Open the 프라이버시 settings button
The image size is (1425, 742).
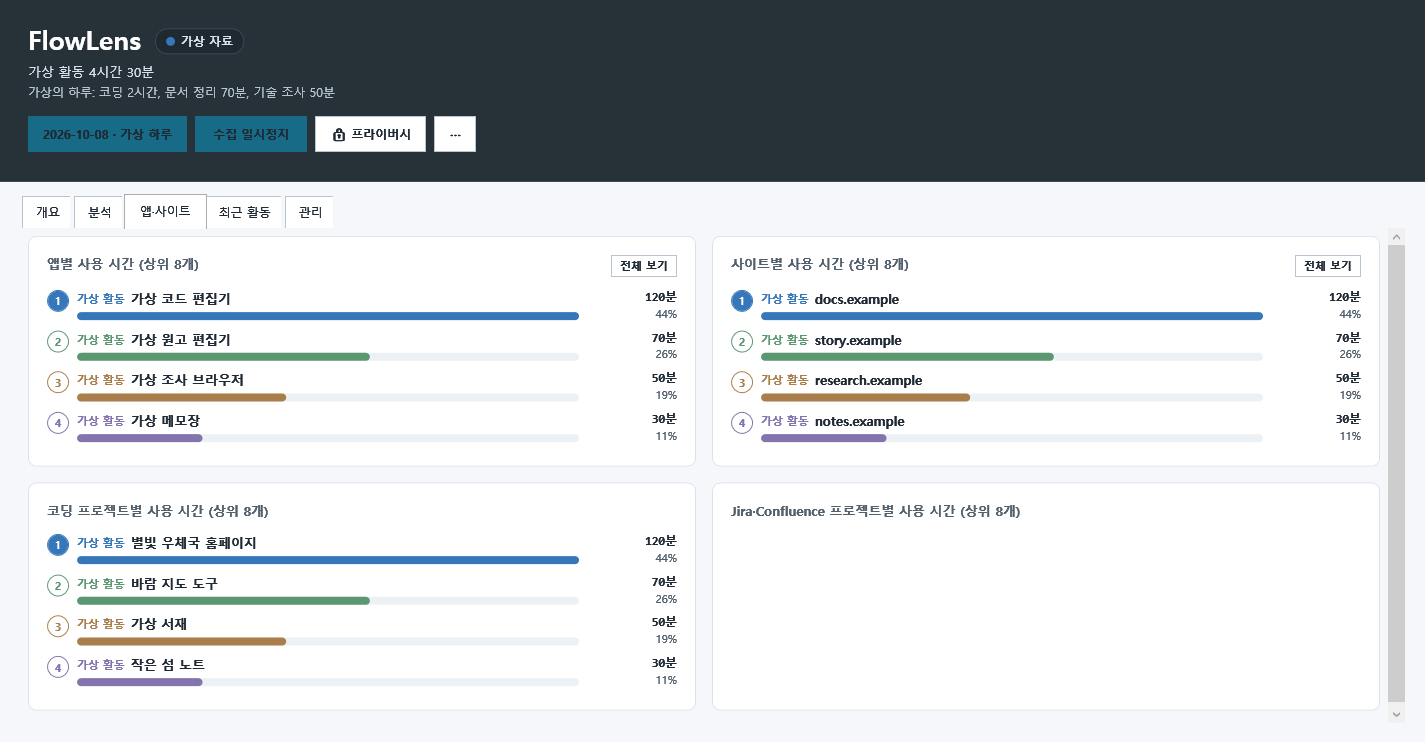370,134
